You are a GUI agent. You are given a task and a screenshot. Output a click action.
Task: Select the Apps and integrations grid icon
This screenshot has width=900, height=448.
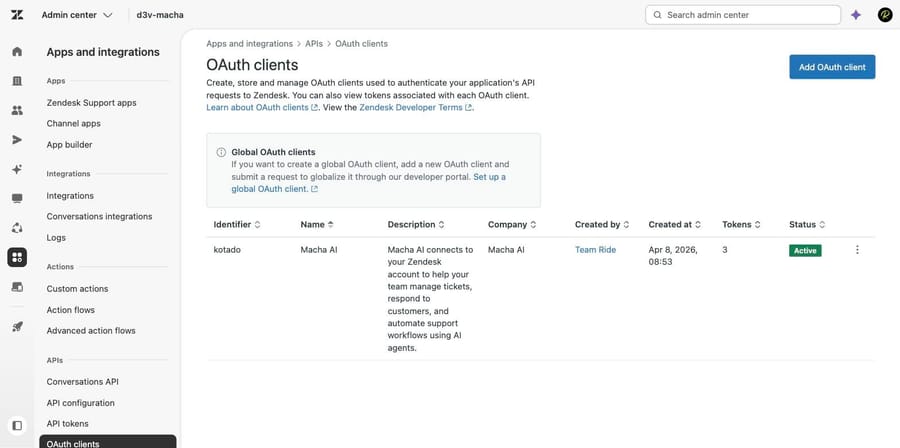17,258
